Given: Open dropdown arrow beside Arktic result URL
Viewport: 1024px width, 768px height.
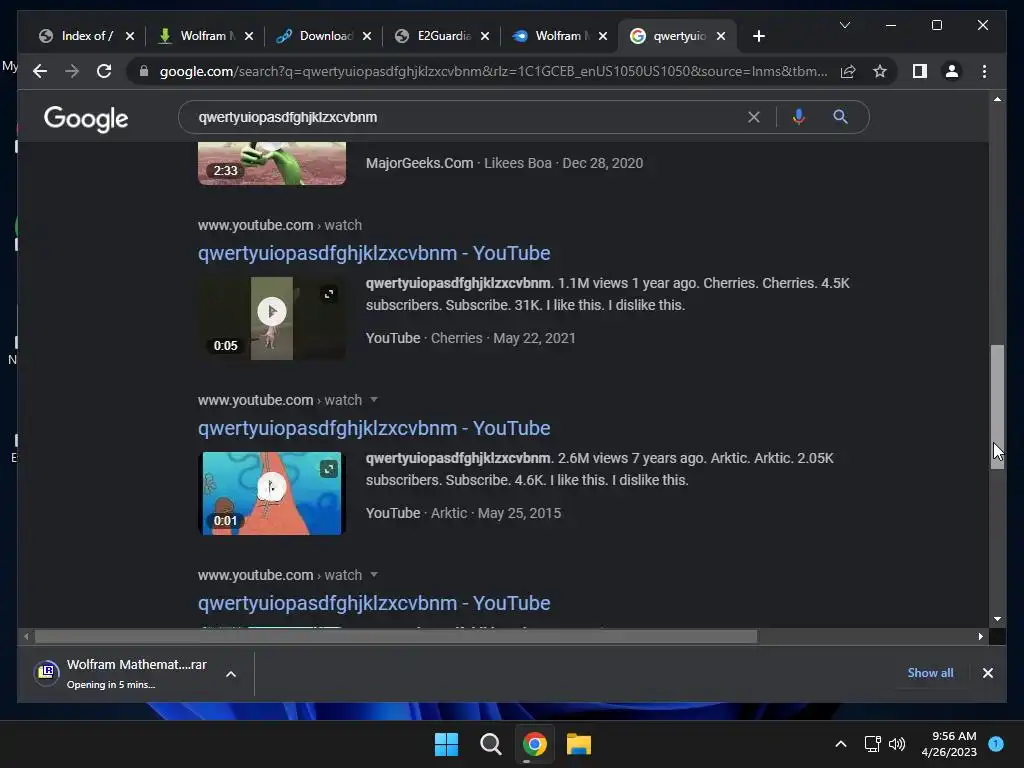Looking at the screenshot, I should [x=374, y=400].
